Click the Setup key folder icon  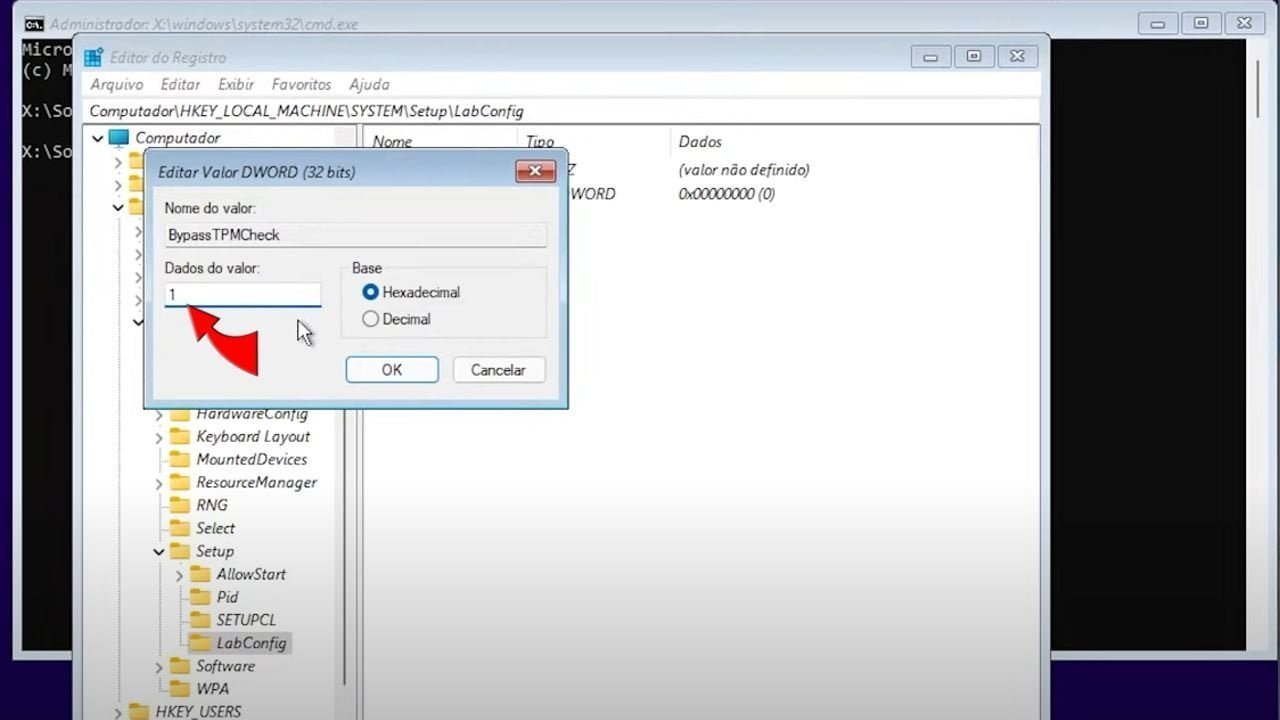pyautogui.click(x=180, y=551)
